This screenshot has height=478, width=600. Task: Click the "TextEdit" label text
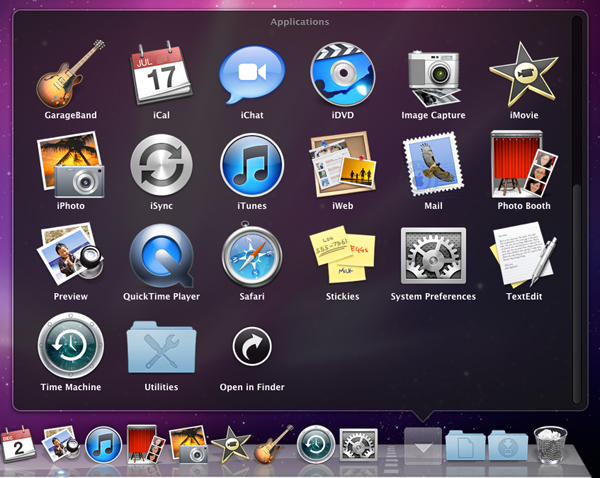[x=524, y=297]
